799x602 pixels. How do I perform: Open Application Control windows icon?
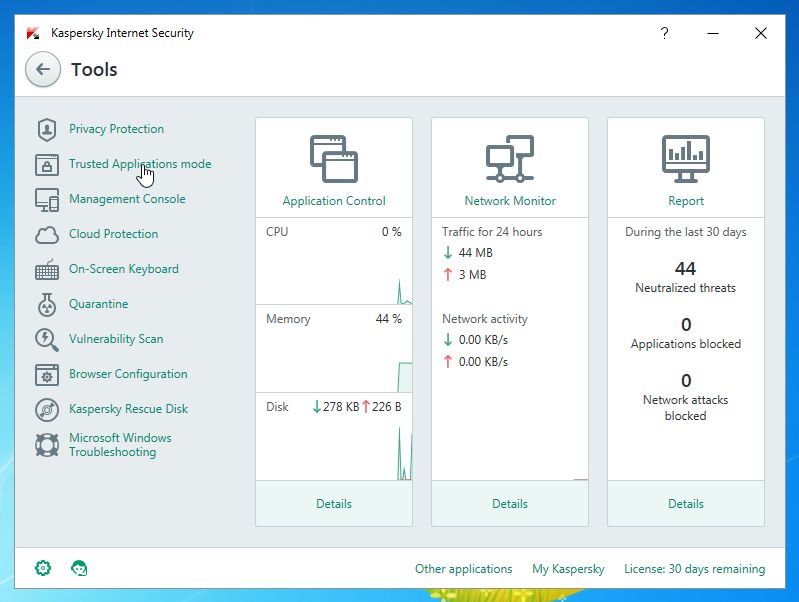coord(334,159)
